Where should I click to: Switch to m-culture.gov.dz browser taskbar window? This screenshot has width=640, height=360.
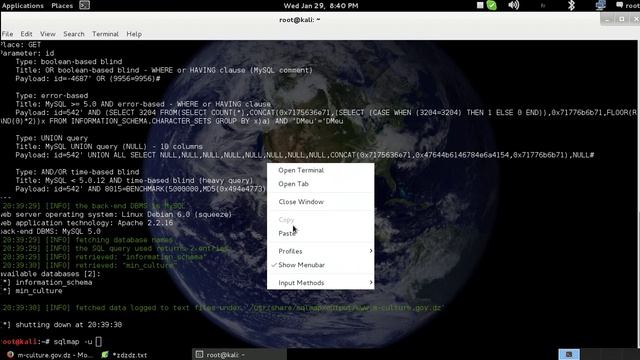coord(50,355)
